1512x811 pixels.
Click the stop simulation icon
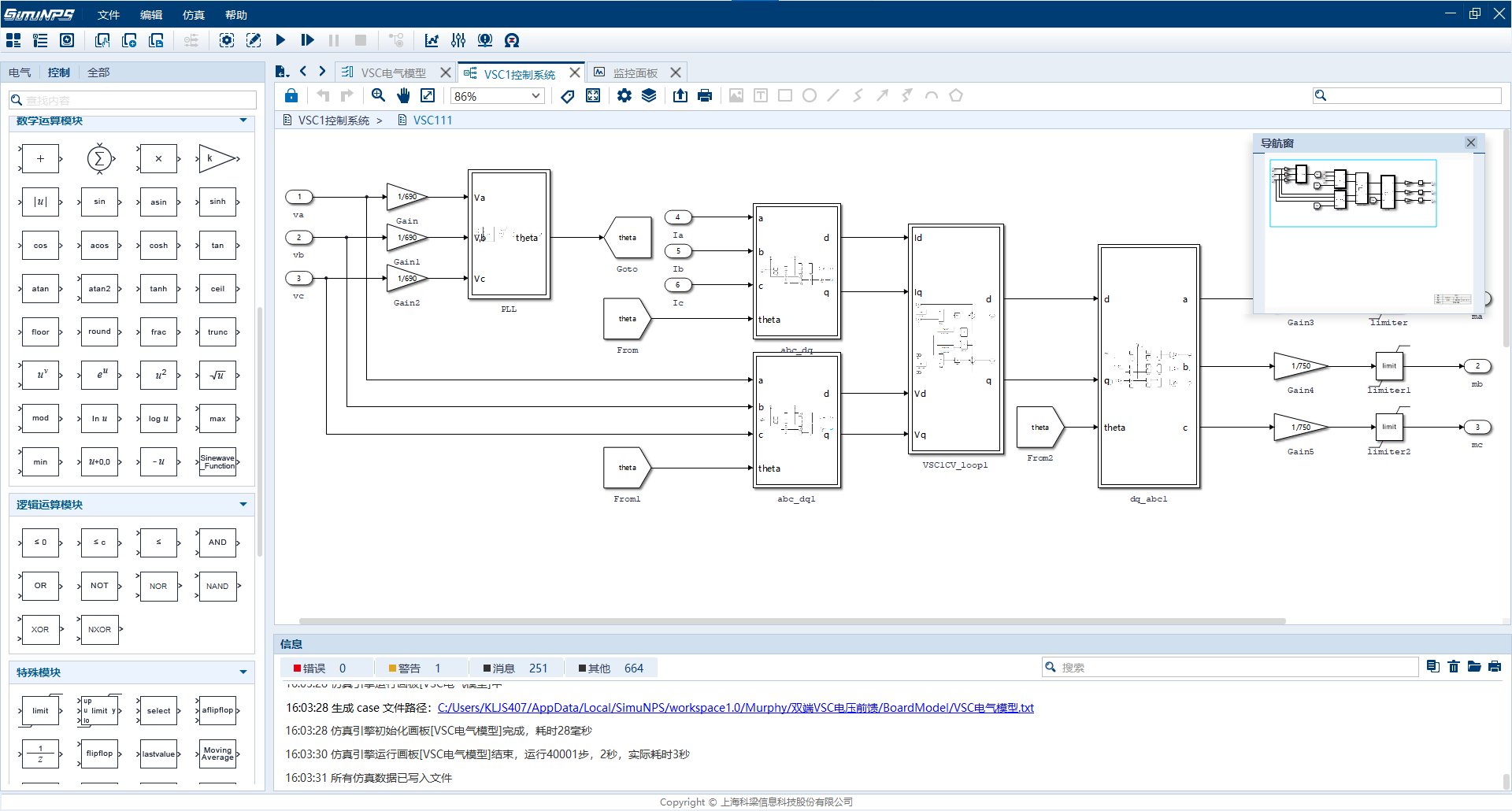point(361,40)
